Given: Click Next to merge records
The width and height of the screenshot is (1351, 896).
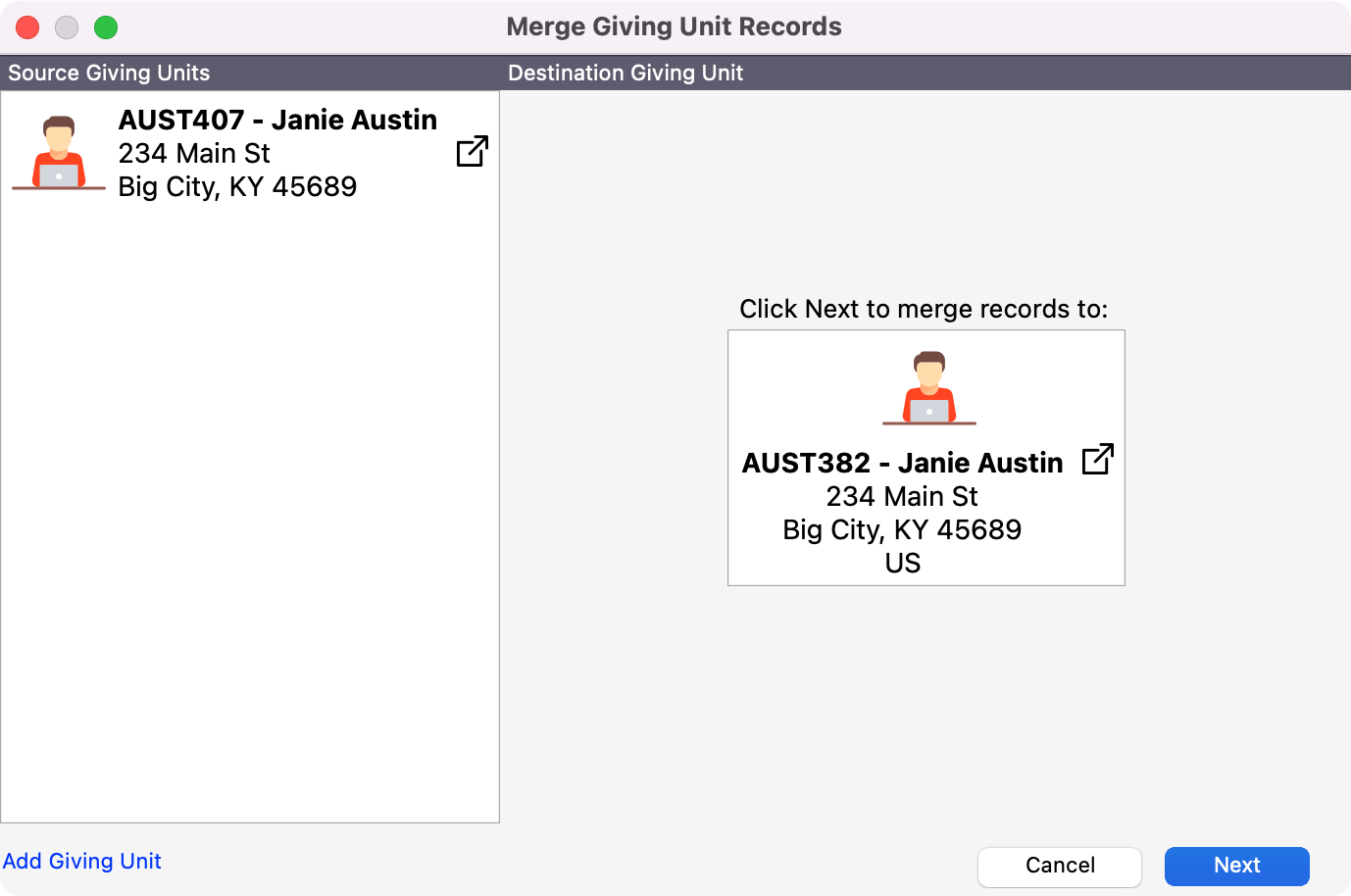Looking at the screenshot, I should [x=1236, y=866].
